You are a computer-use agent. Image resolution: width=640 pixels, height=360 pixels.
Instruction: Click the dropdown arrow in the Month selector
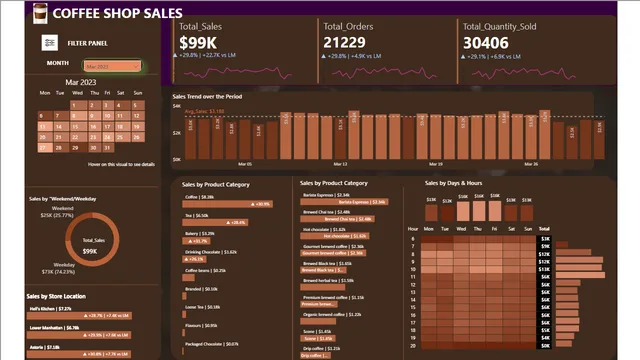point(136,66)
